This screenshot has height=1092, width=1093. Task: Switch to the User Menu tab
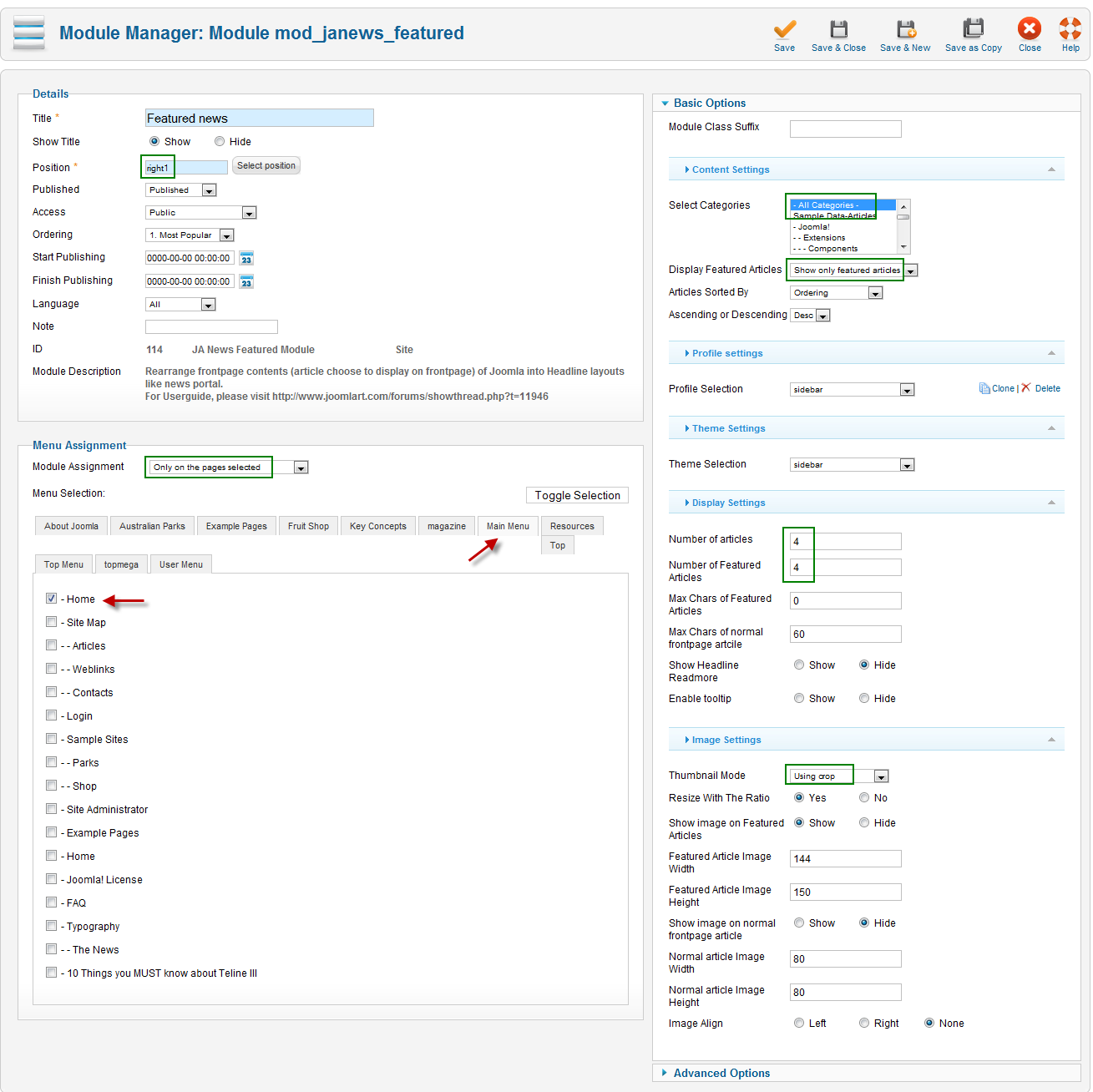[x=180, y=564]
